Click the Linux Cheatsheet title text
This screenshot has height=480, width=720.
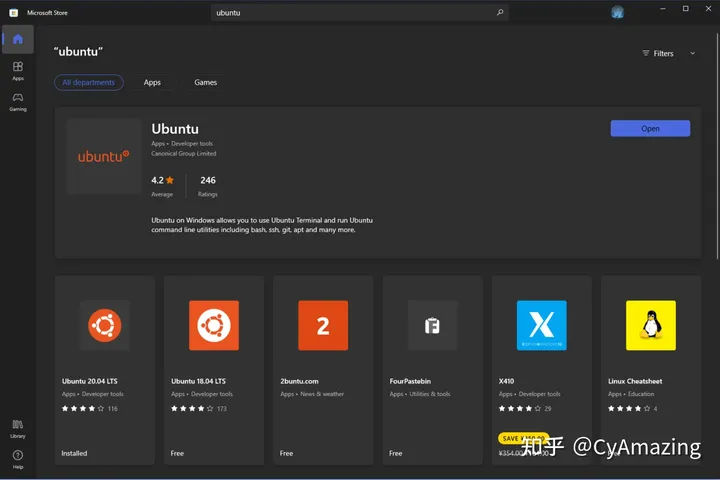tap(635, 381)
